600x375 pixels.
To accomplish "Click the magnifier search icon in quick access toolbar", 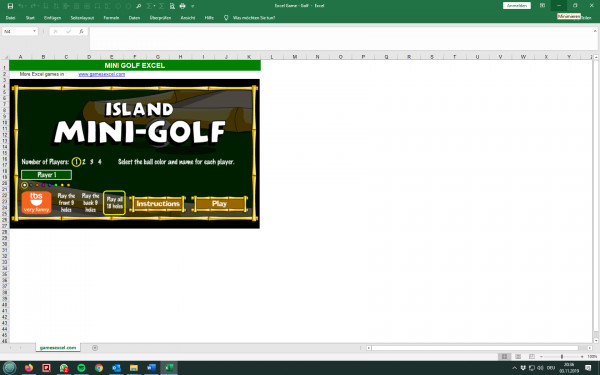I will click(x=139, y=6).
